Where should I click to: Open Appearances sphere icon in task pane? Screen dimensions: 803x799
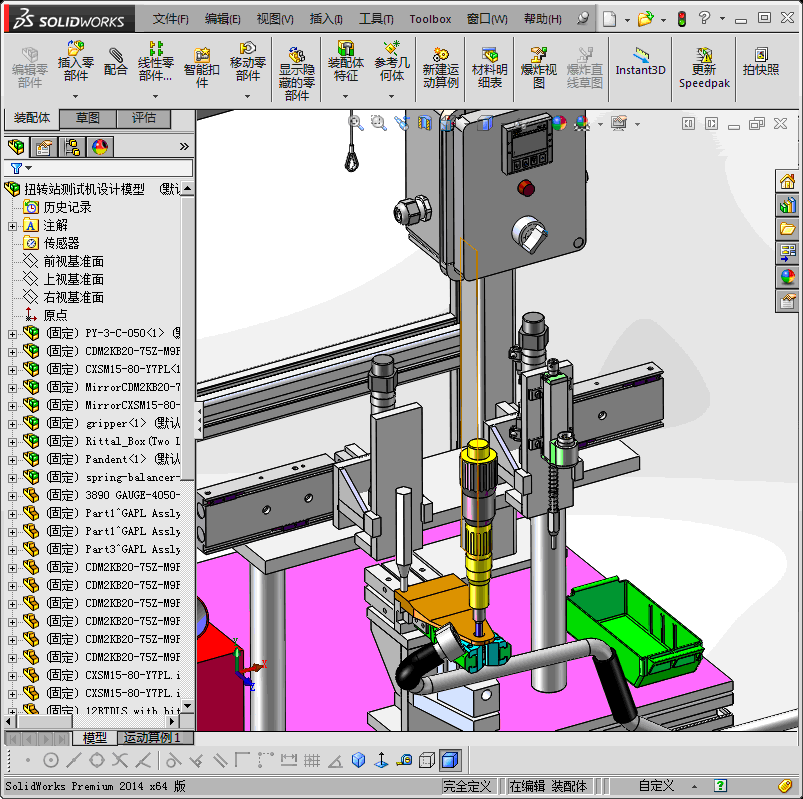(787, 277)
